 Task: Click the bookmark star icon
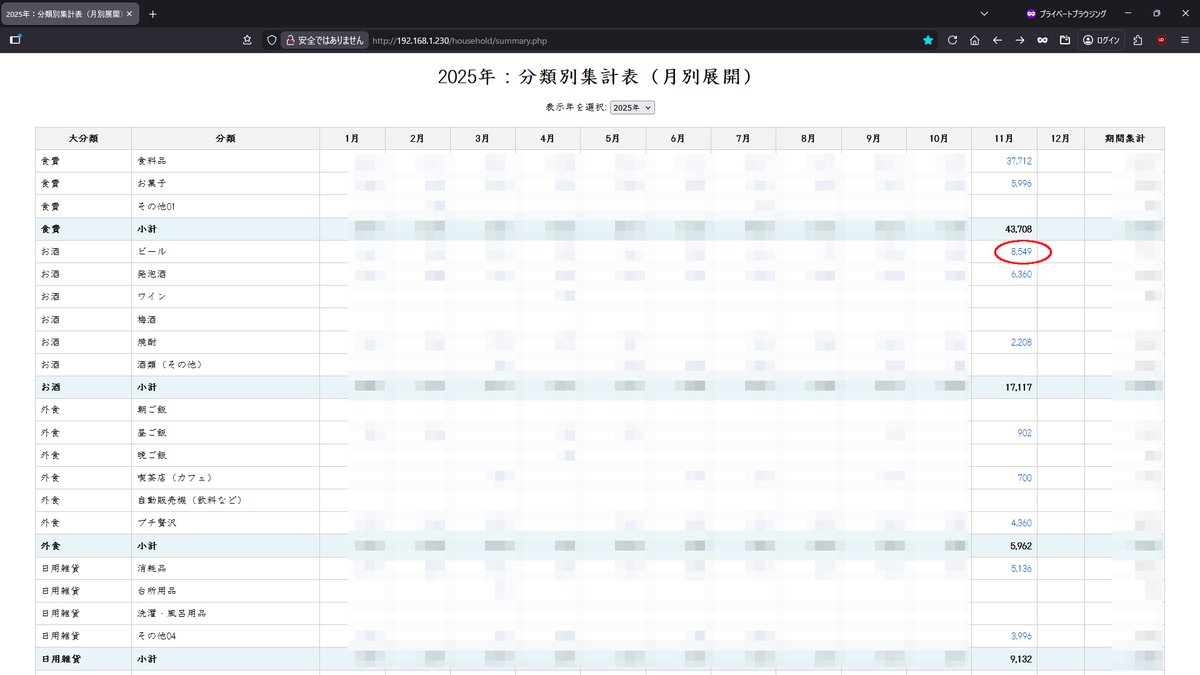pos(928,40)
